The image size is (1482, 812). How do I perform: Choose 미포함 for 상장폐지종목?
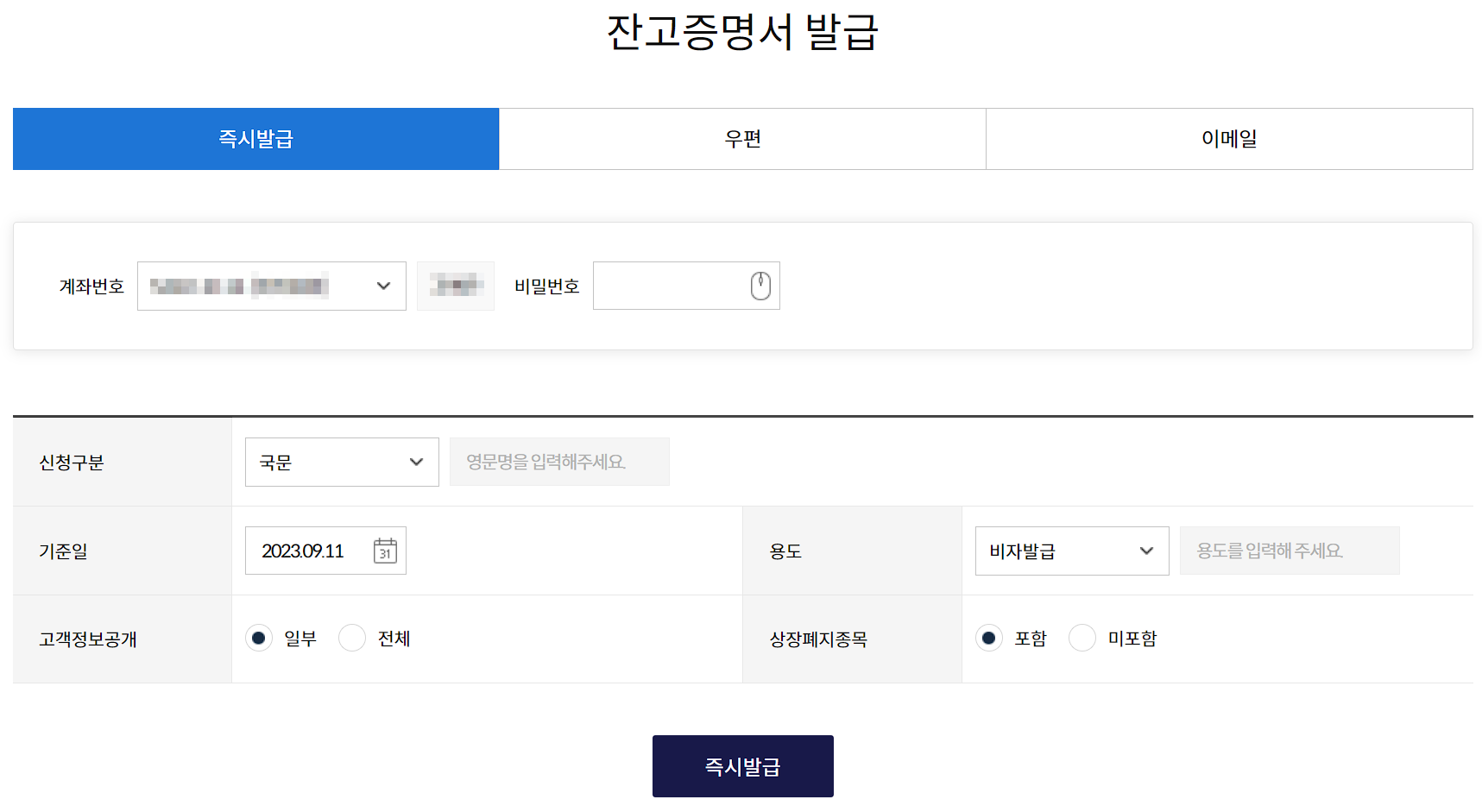(x=1082, y=638)
